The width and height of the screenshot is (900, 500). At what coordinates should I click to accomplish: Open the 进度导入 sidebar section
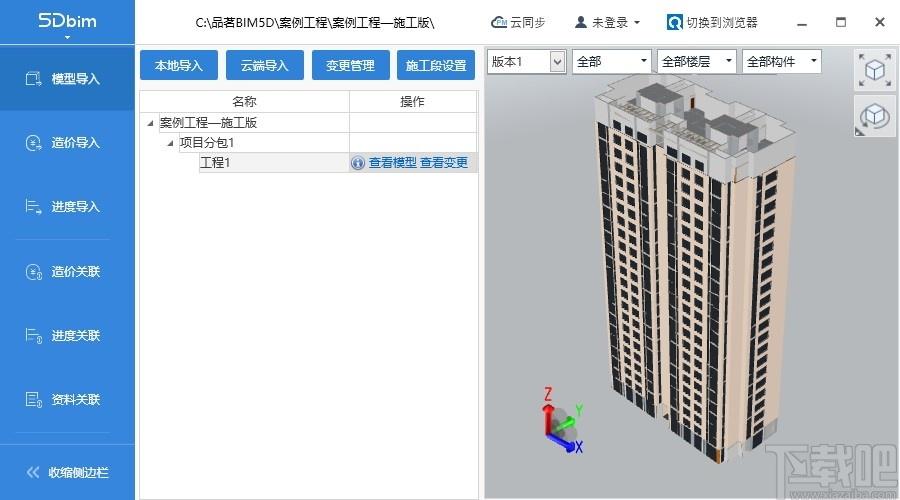tap(67, 207)
